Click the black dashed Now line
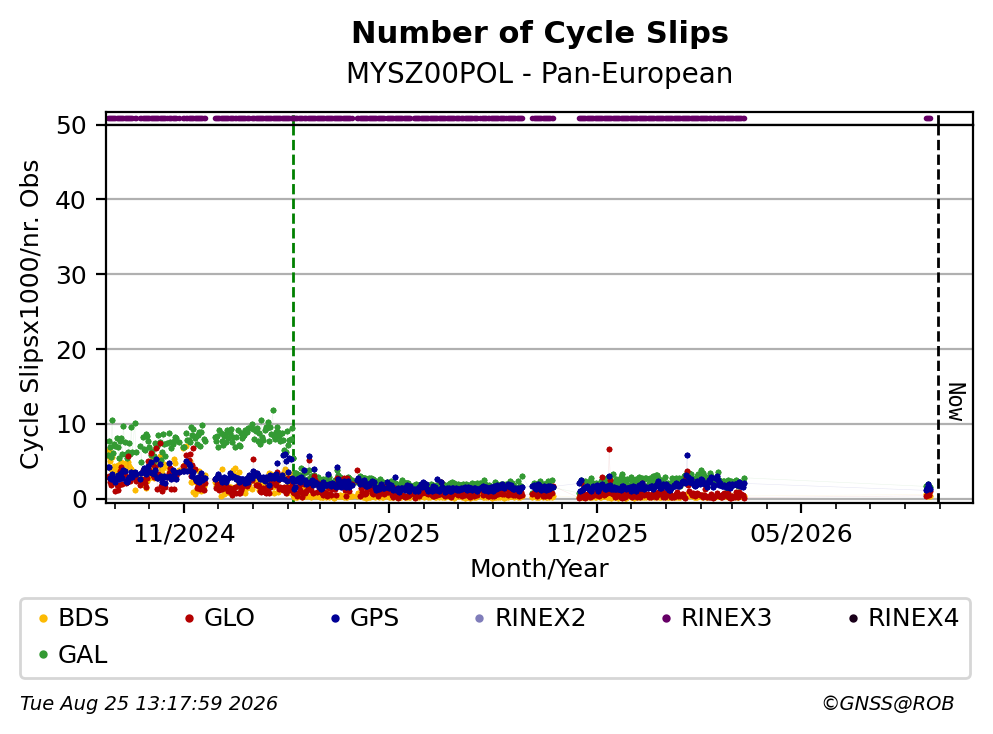Viewport: 993px width, 734px height. [x=938, y=310]
